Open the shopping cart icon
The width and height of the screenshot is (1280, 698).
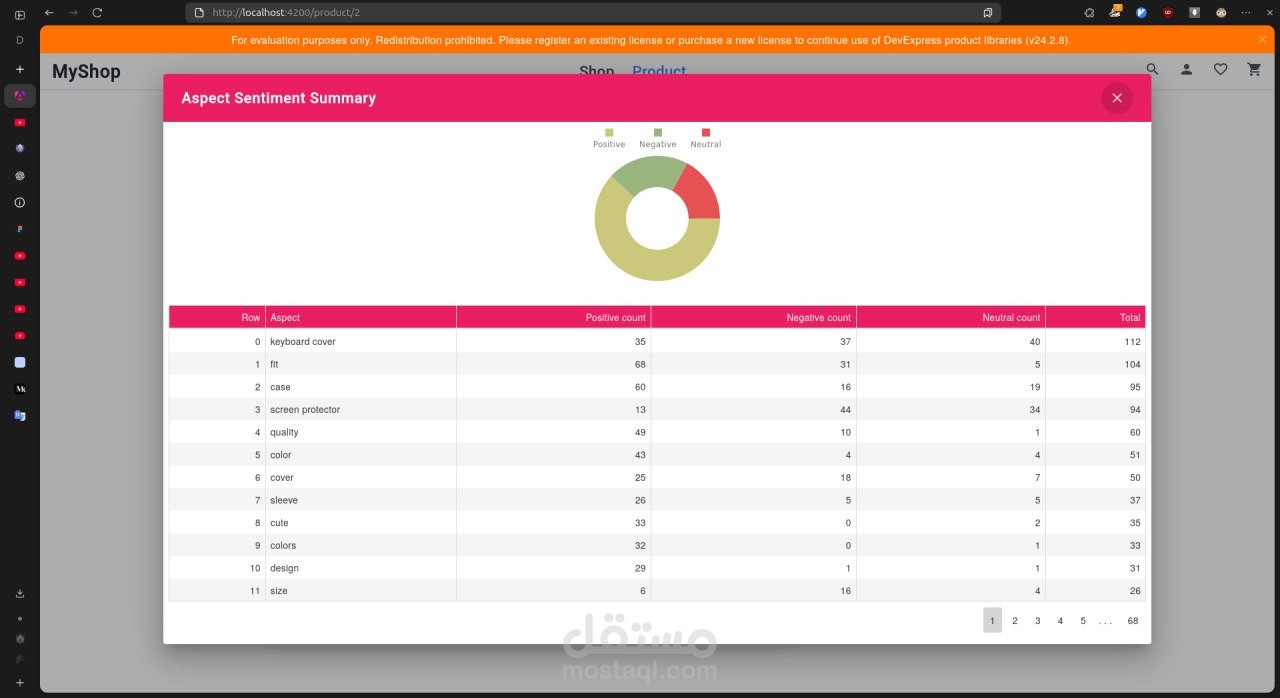(x=1254, y=70)
